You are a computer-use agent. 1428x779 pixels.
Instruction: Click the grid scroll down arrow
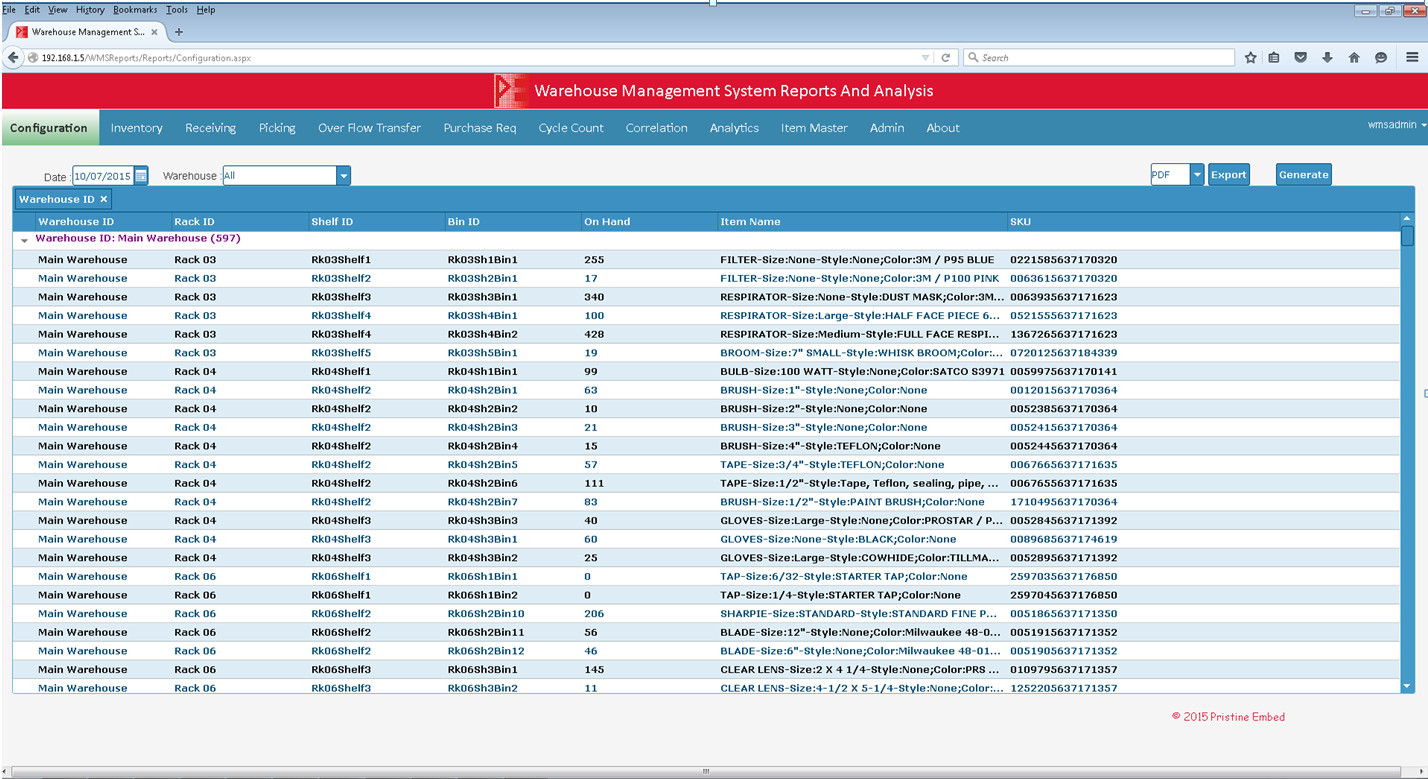point(1407,686)
